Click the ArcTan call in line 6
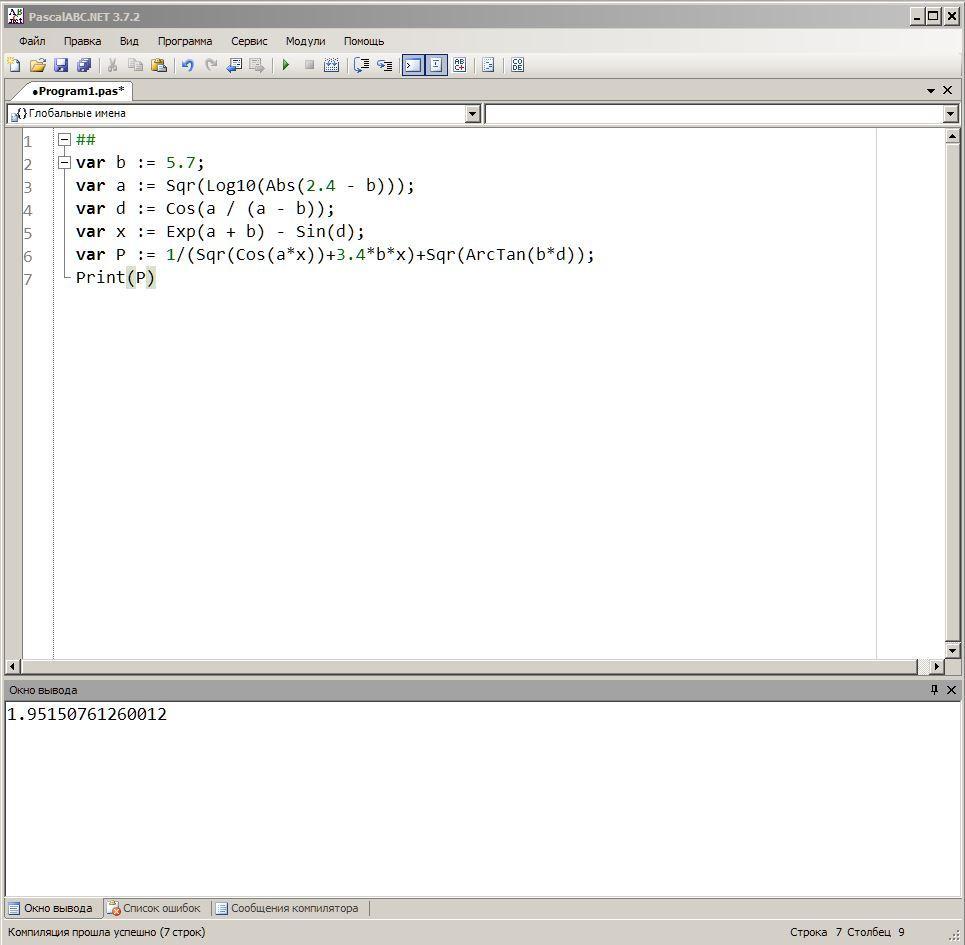This screenshot has height=945, width=965. tap(496, 255)
